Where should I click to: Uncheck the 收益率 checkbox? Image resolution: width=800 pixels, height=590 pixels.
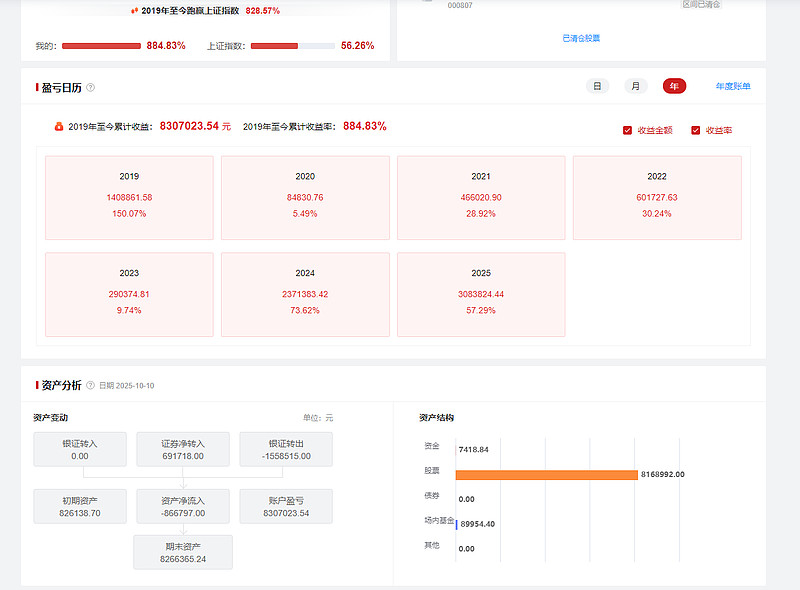(696, 130)
